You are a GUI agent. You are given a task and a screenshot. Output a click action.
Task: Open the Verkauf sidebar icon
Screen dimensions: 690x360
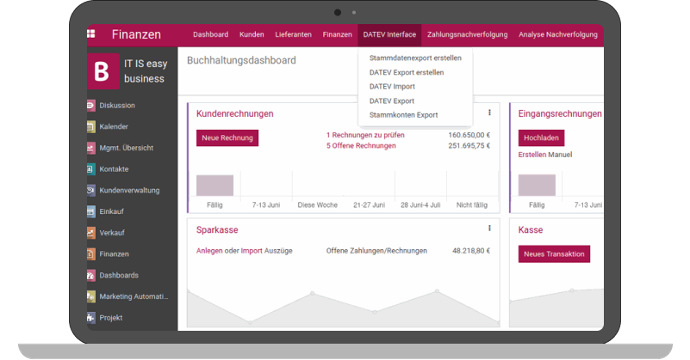[x=91, y=233]
